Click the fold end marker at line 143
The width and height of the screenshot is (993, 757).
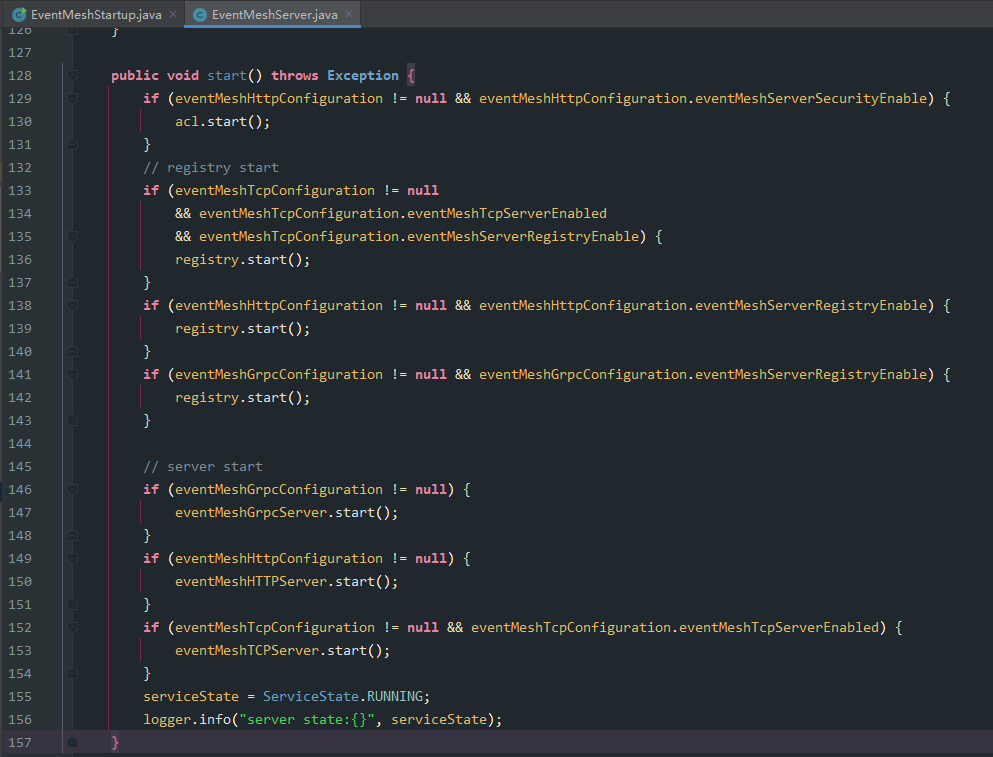pos(73,421)
